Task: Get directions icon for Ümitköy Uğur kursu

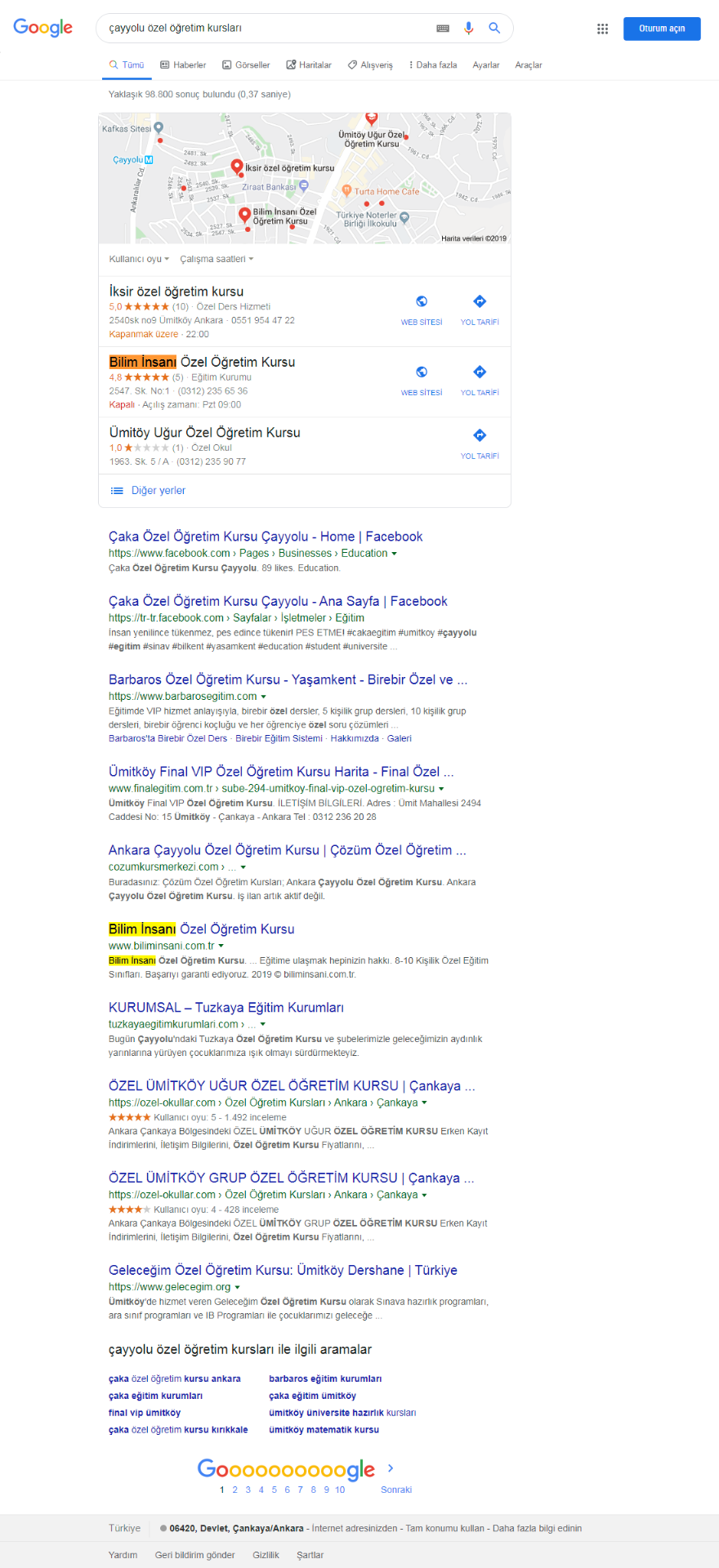Action: [x=480, y=435]
